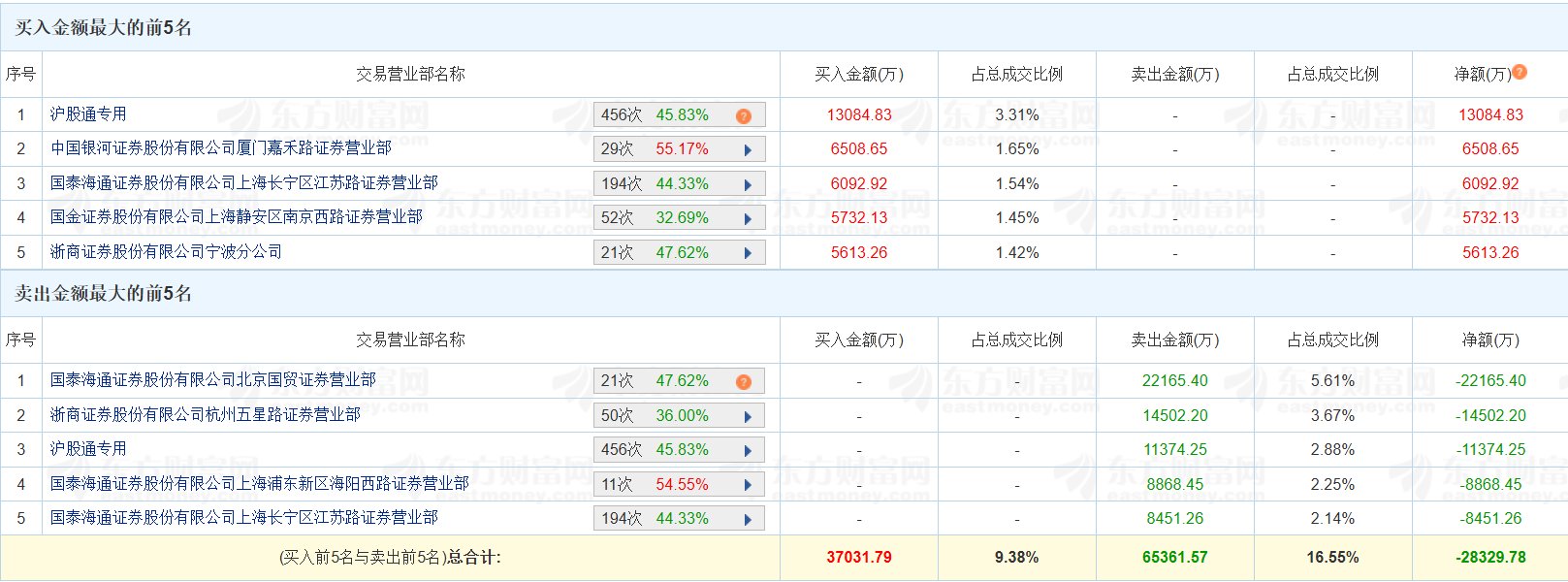Viewport: 1568px width, 582px height.
Task: Open 浙商证券杭州五星路证券营业部 link
Action: [206, 415]
